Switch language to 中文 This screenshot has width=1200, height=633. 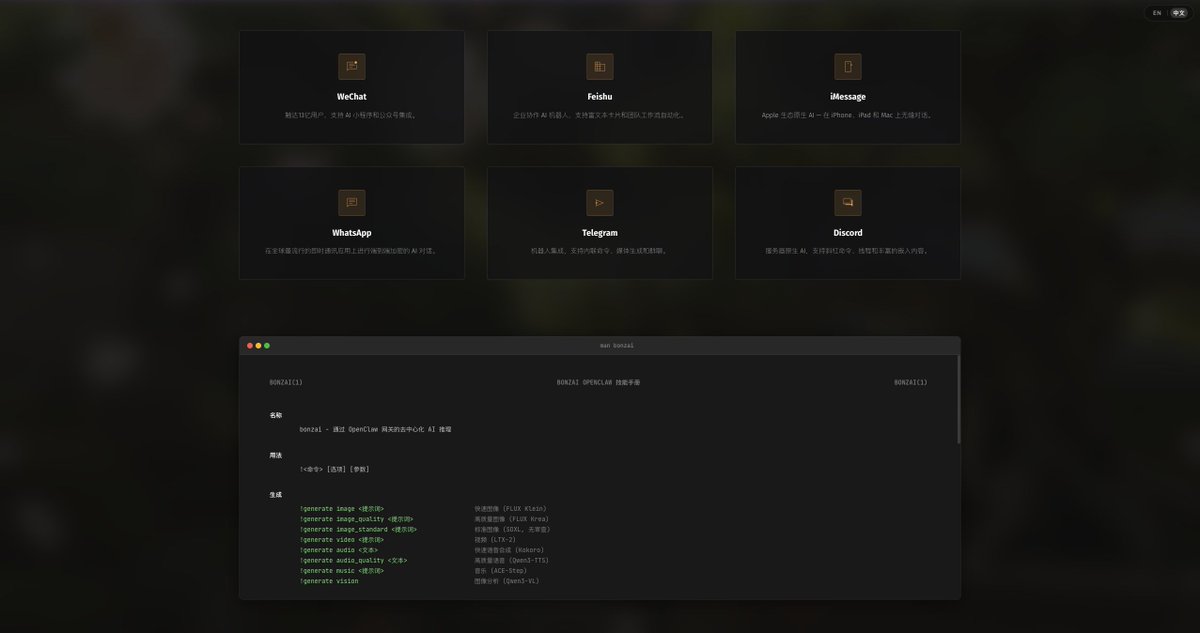(1178, 13)
